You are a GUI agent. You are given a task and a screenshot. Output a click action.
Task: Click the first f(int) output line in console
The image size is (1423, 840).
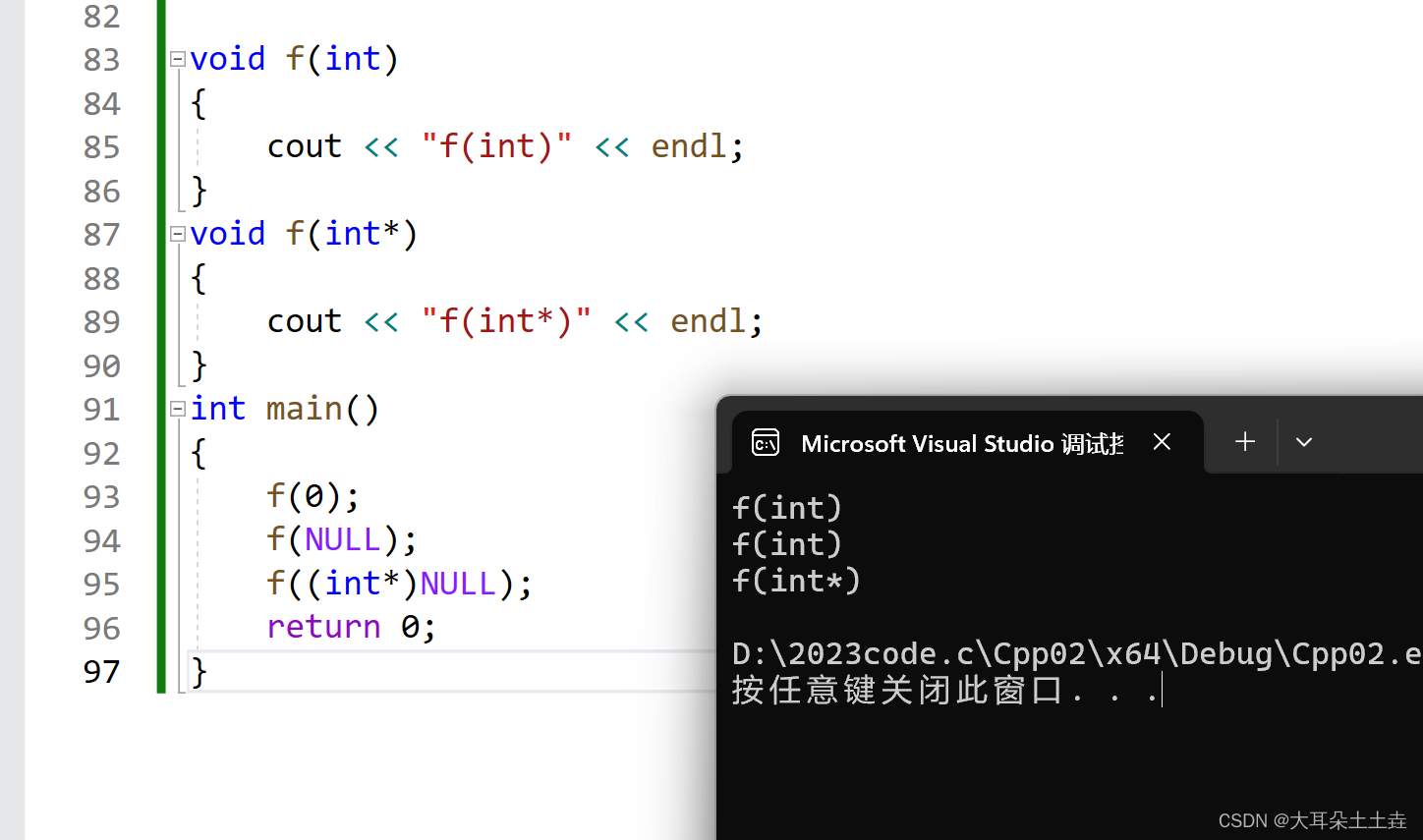coord(787,508)
